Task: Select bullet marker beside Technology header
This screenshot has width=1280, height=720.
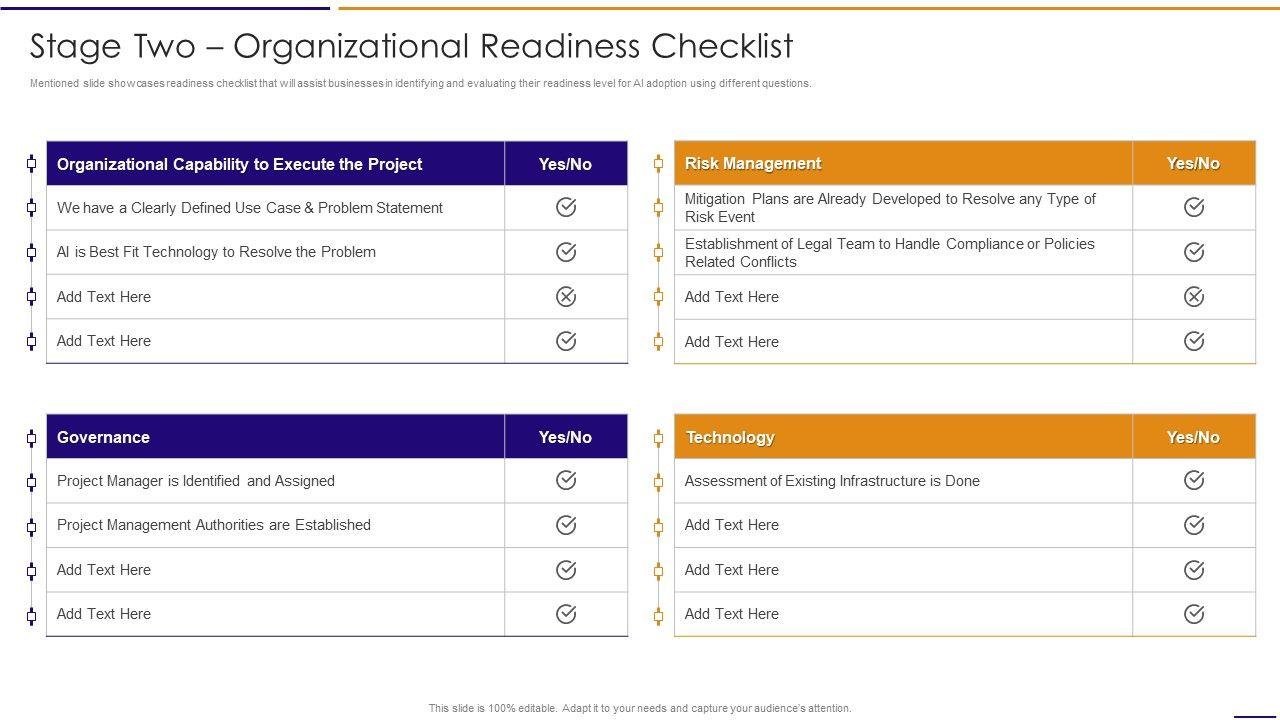Action: tap(658, 438)
